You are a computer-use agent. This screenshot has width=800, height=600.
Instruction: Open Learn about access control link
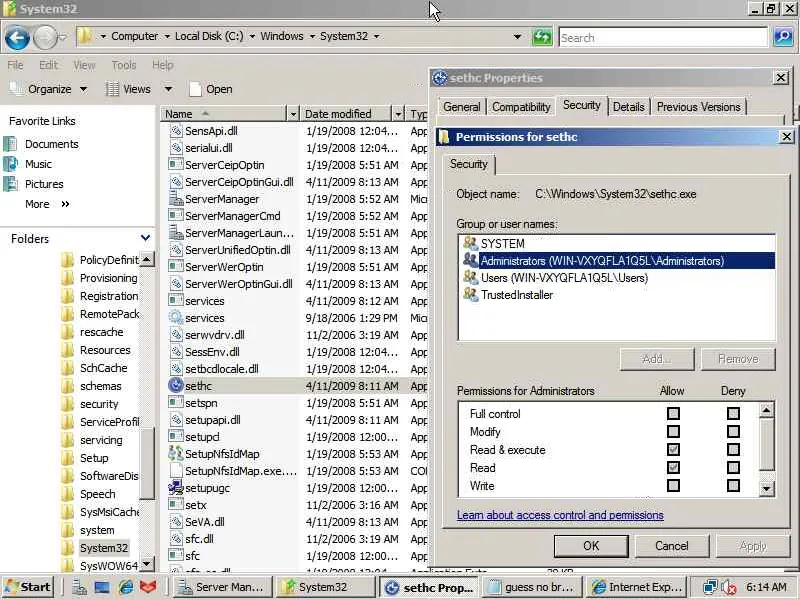click(560, 515)
